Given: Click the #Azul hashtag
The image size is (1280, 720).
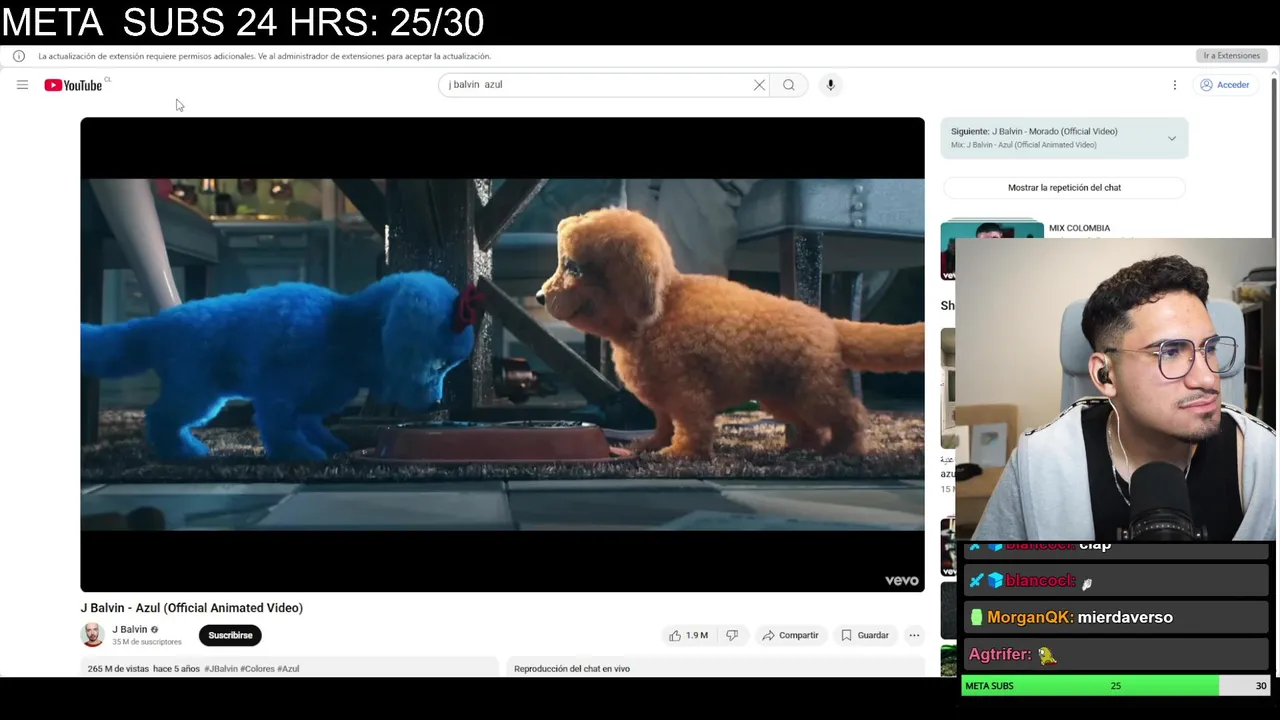Looking at the screenshot, I should point(288,669).
